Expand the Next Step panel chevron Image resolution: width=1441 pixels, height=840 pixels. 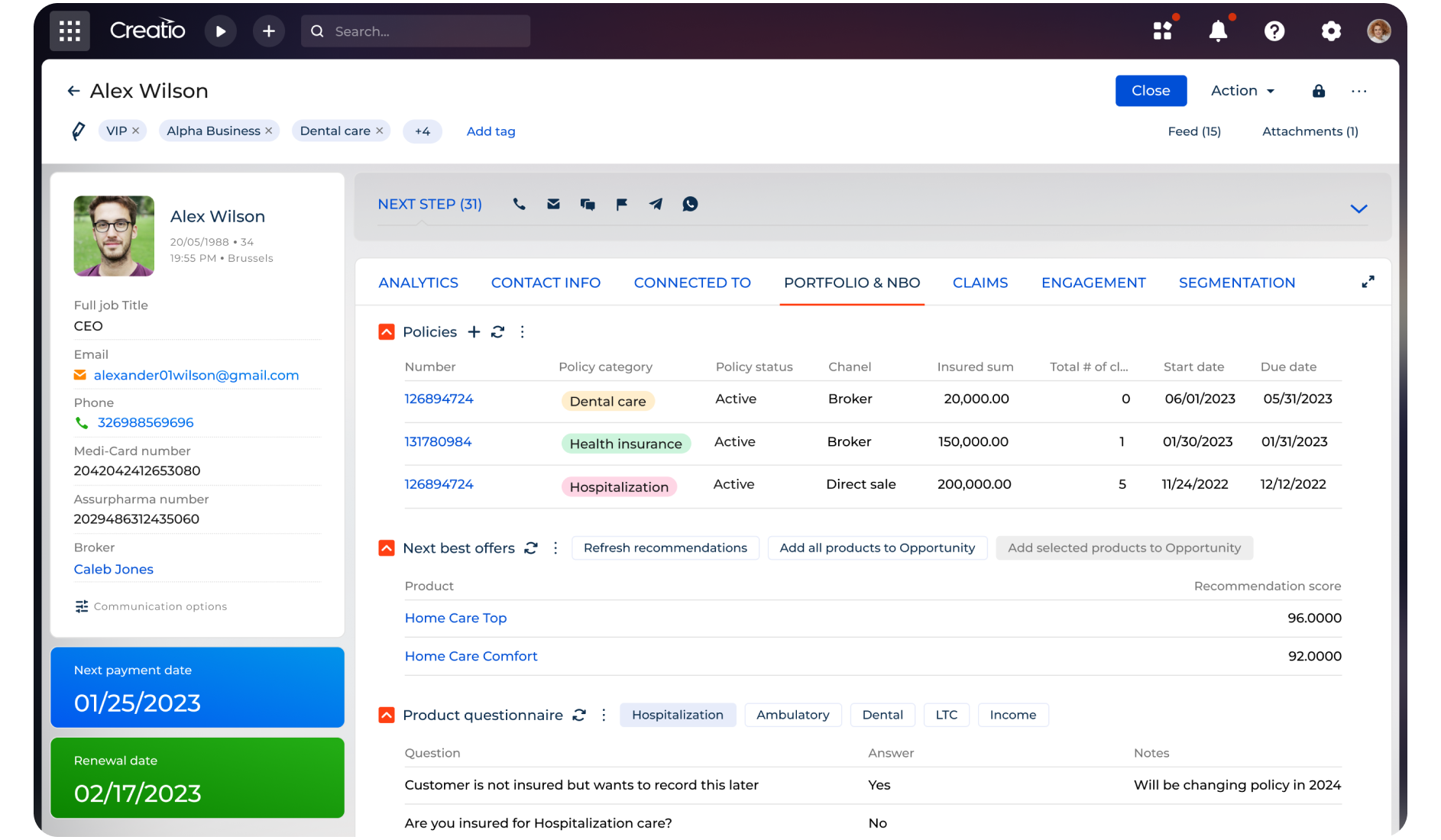[1358, 208]
